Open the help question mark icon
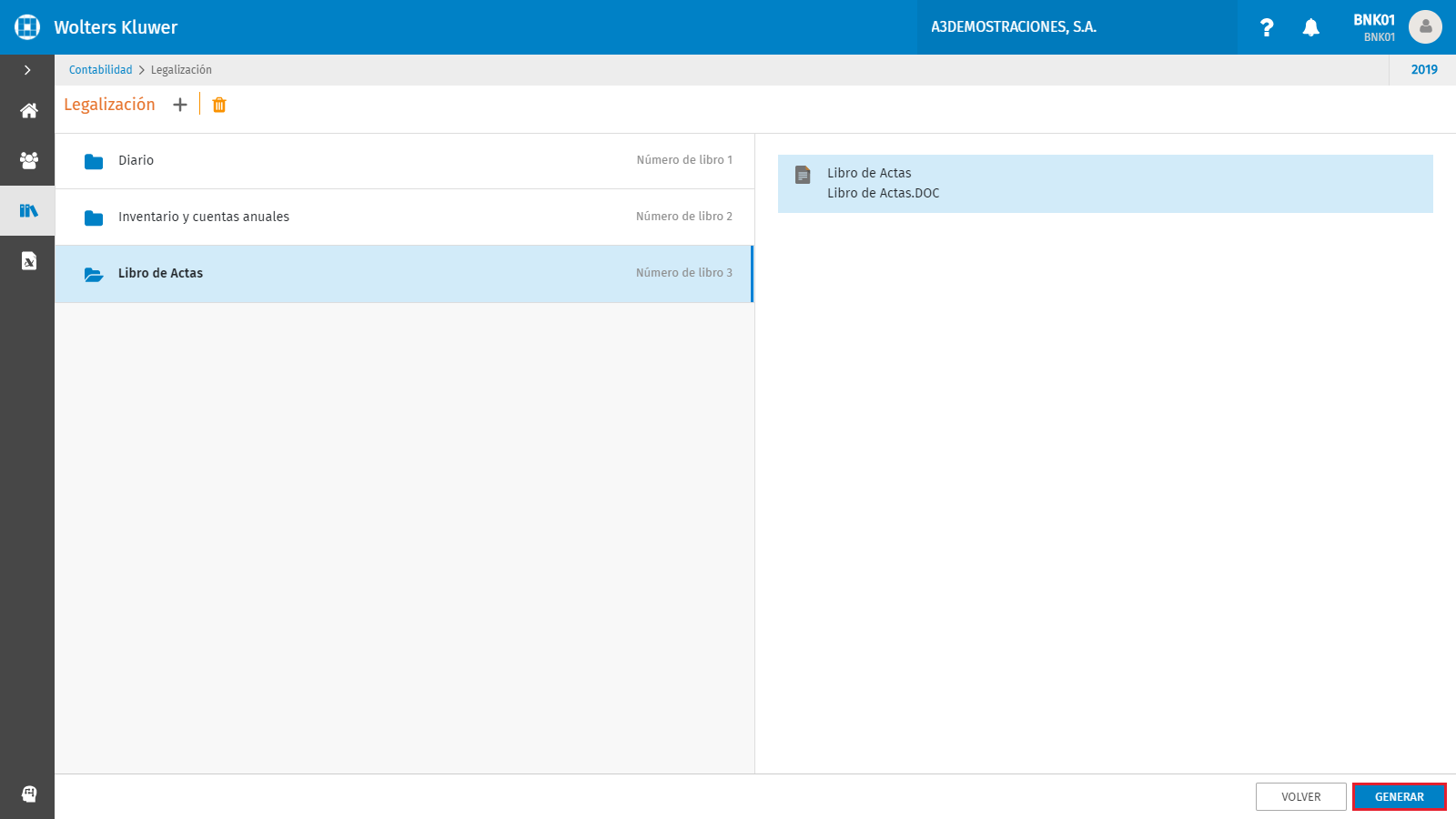Screen dimensions: 1456x819 pos(1267,27)
